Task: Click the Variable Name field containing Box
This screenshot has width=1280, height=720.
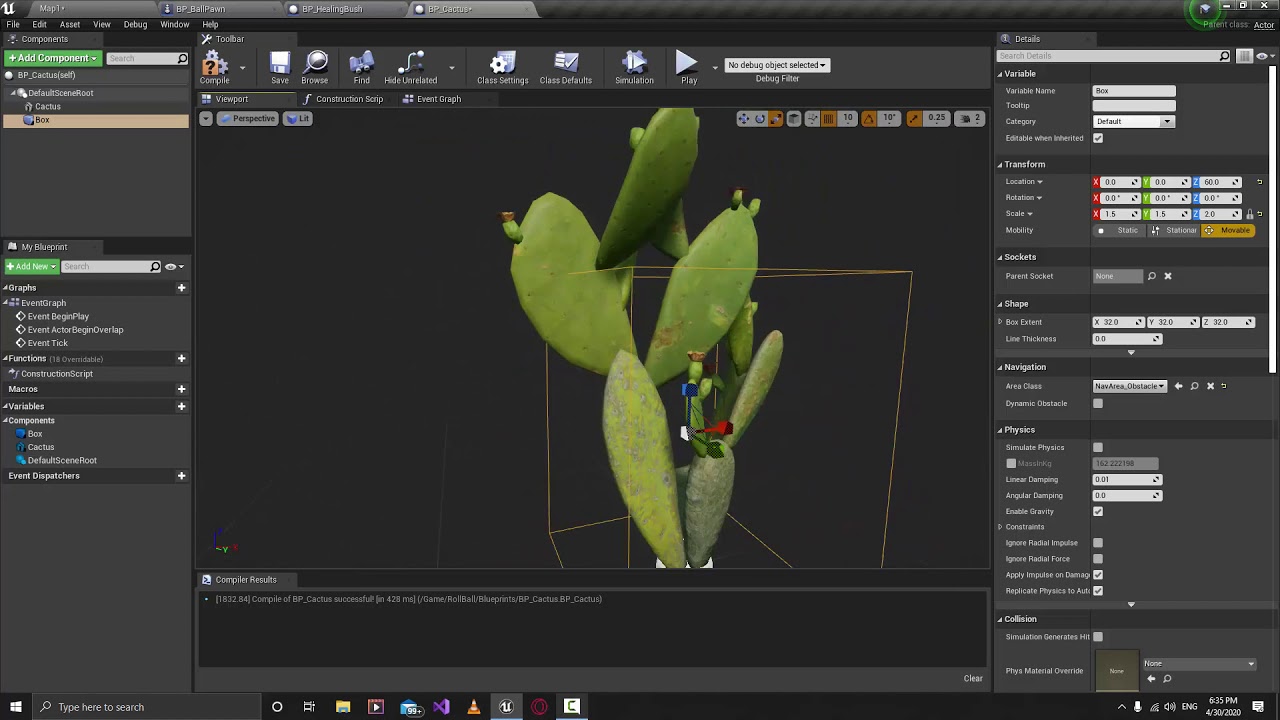Action: click(x=1134, y=91)
